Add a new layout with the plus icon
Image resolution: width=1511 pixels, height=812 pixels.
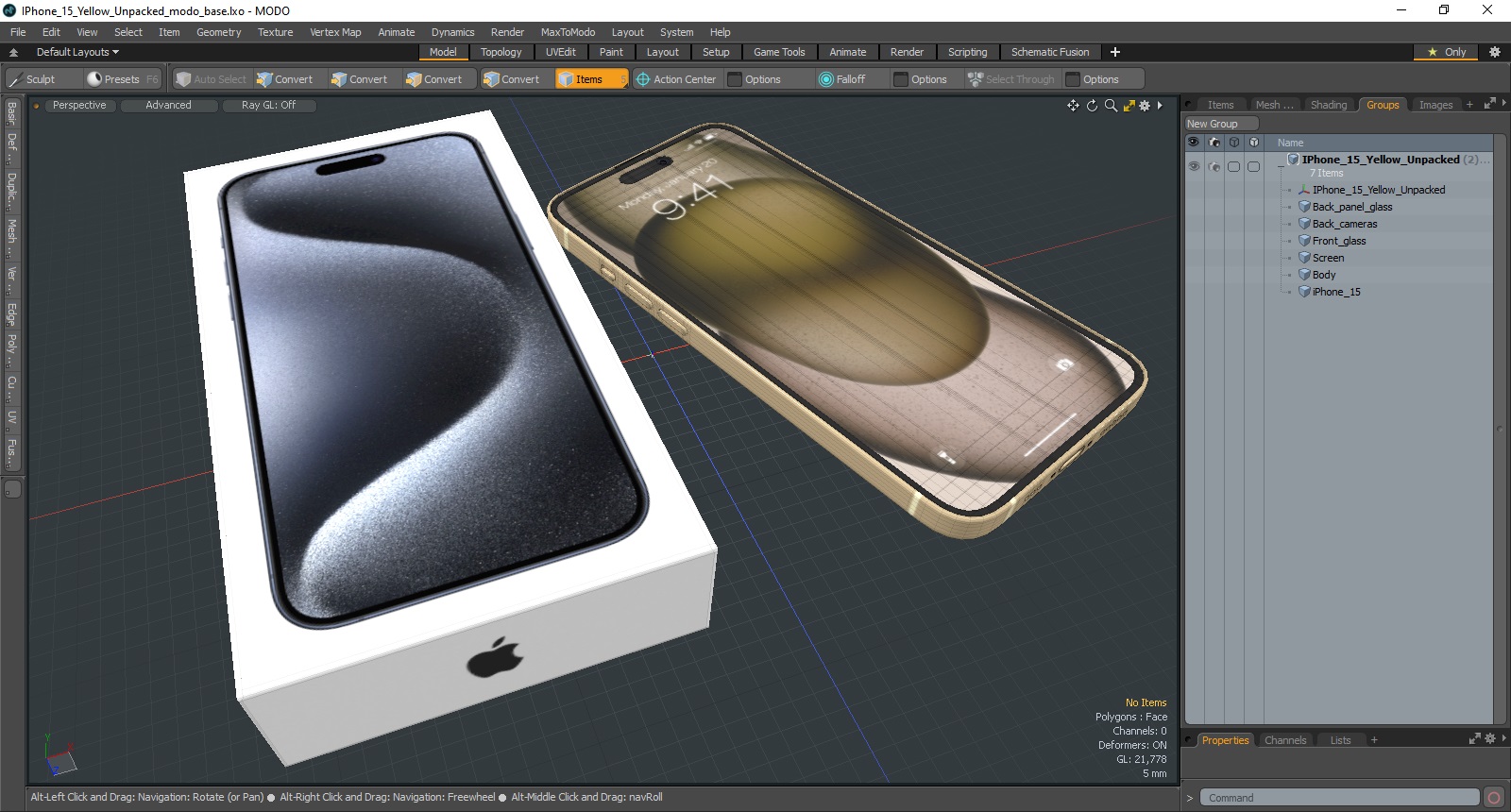[x=1115, y=52]
